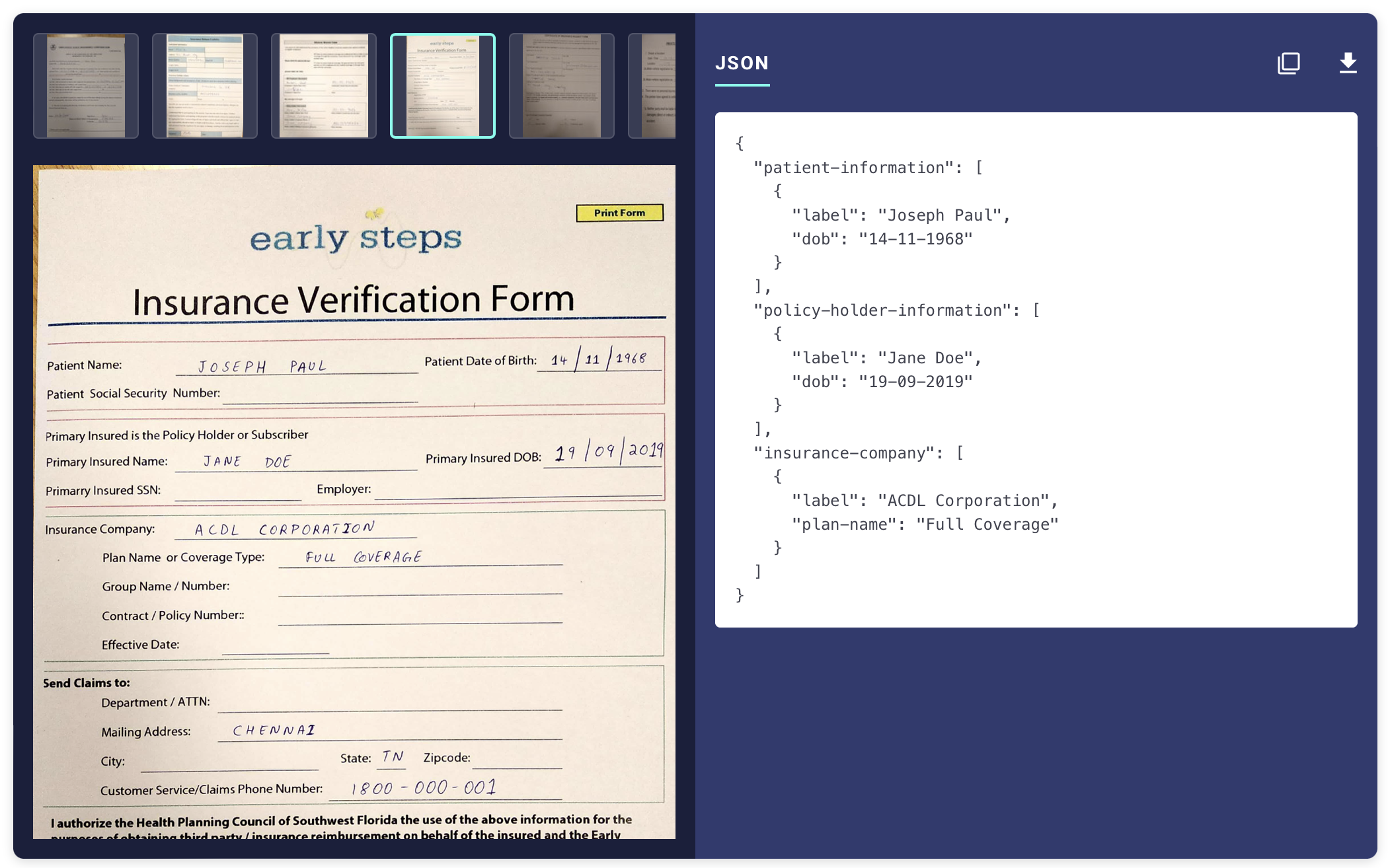Click the Print Form button on the form
The image size is (1388, 868).
pos(619,213)
